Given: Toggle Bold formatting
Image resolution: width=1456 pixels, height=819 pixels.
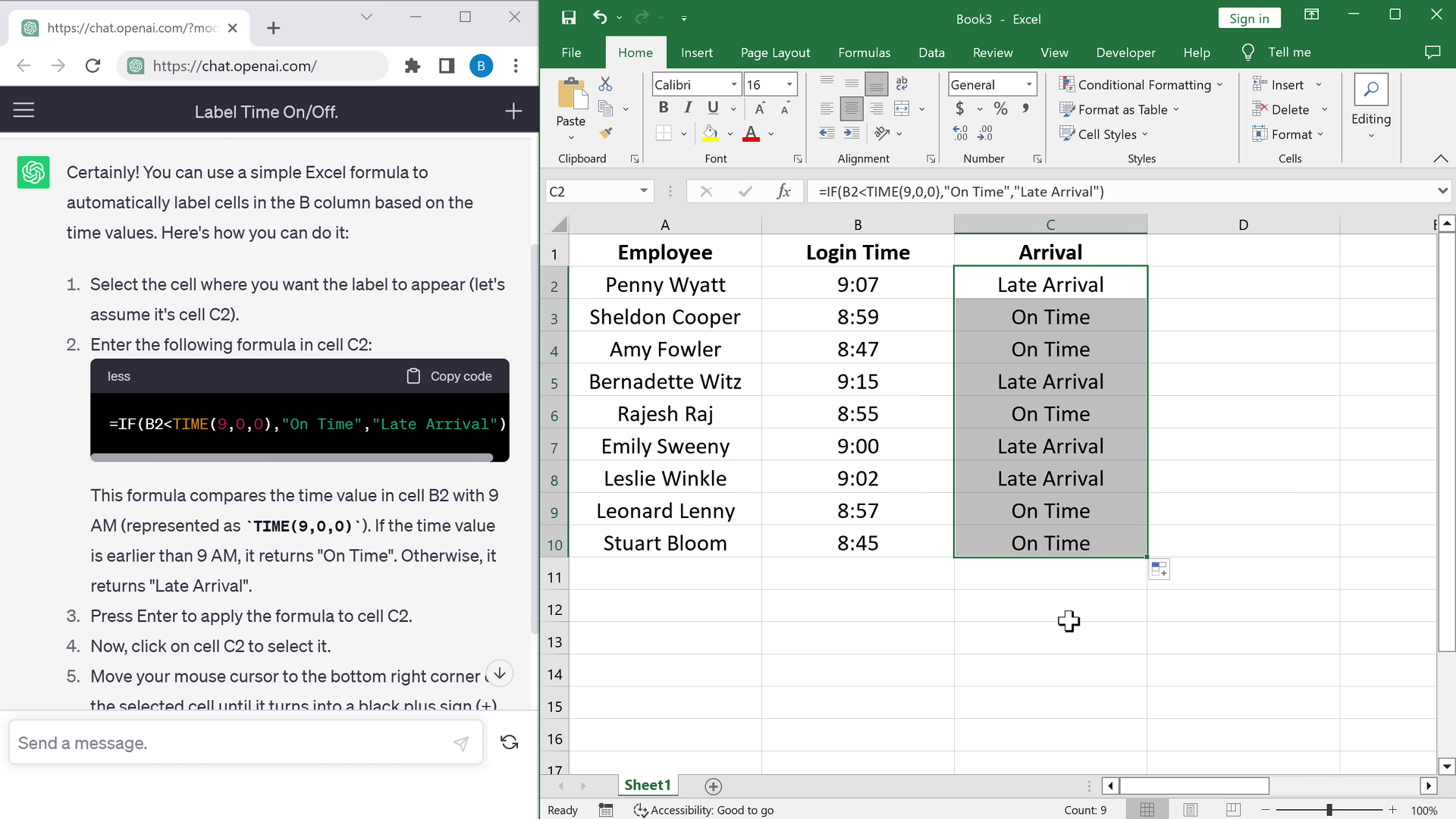Looking at the screenshot, I should point(664,108).
